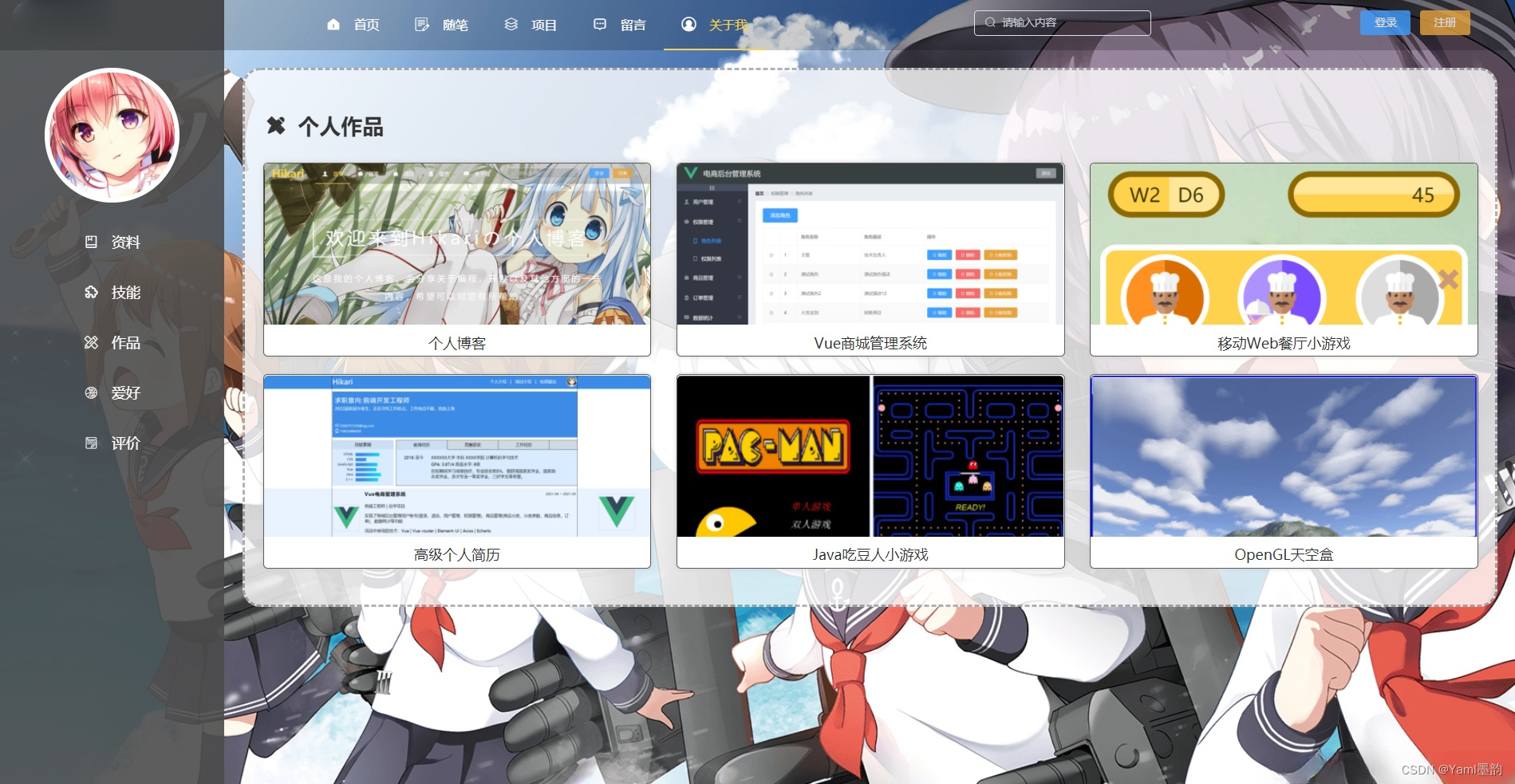
Task: Click the magnifier icon in search box
Action: click(990, 22)
